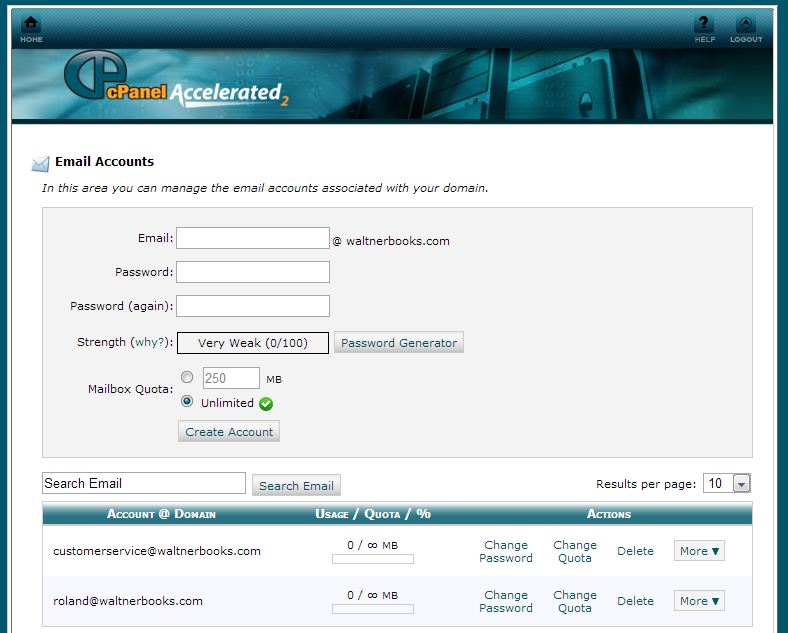Click the Account @ Domain column header
This screenshot has width=788, height=633.
[161, 514]
